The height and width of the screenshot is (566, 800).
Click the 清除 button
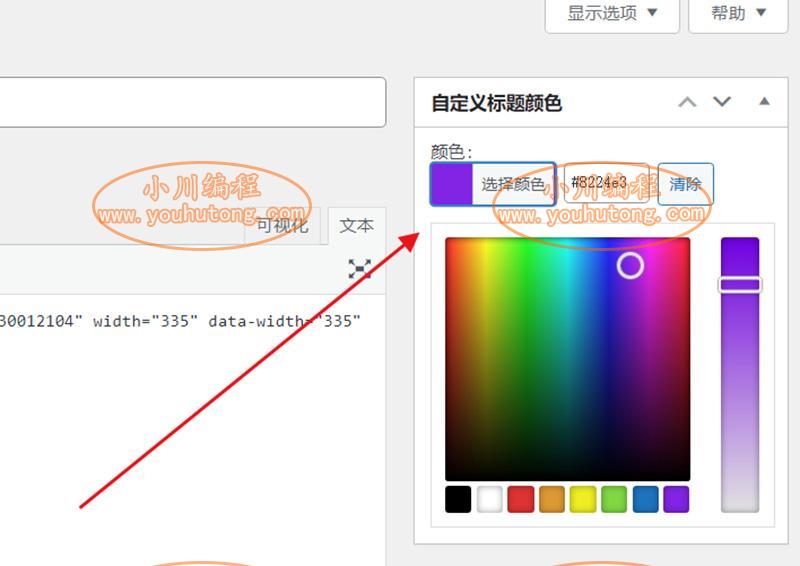(x=685, y=184)
